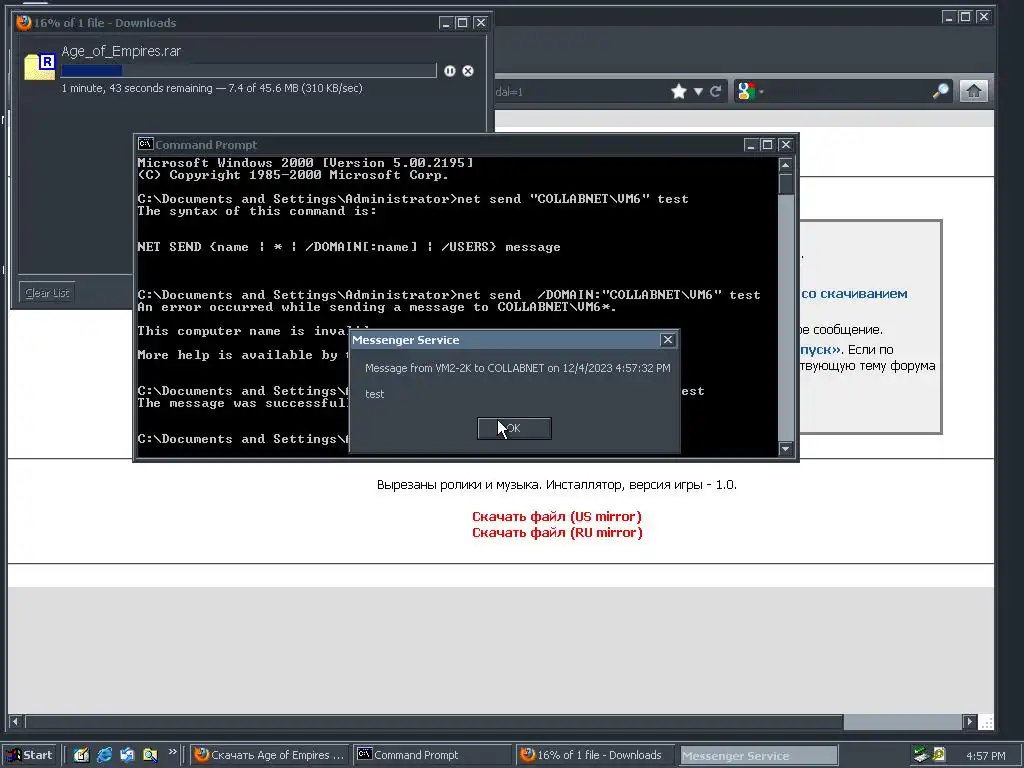Switch to Messenger Service taskbar button
This screenshot has height=768, width=1024.
[x=758, y=756]
